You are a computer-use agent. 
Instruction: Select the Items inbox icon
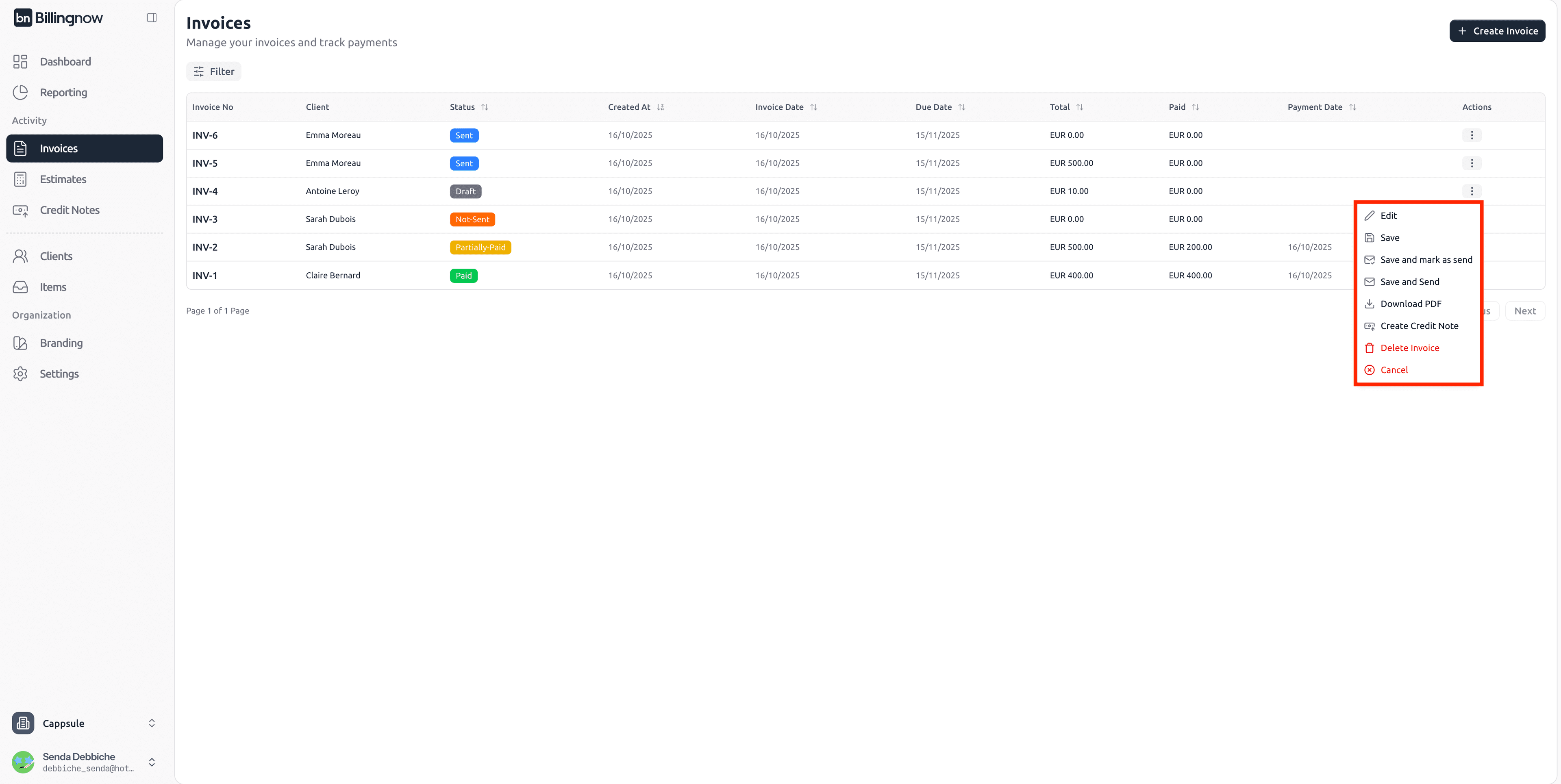[20, 287]
